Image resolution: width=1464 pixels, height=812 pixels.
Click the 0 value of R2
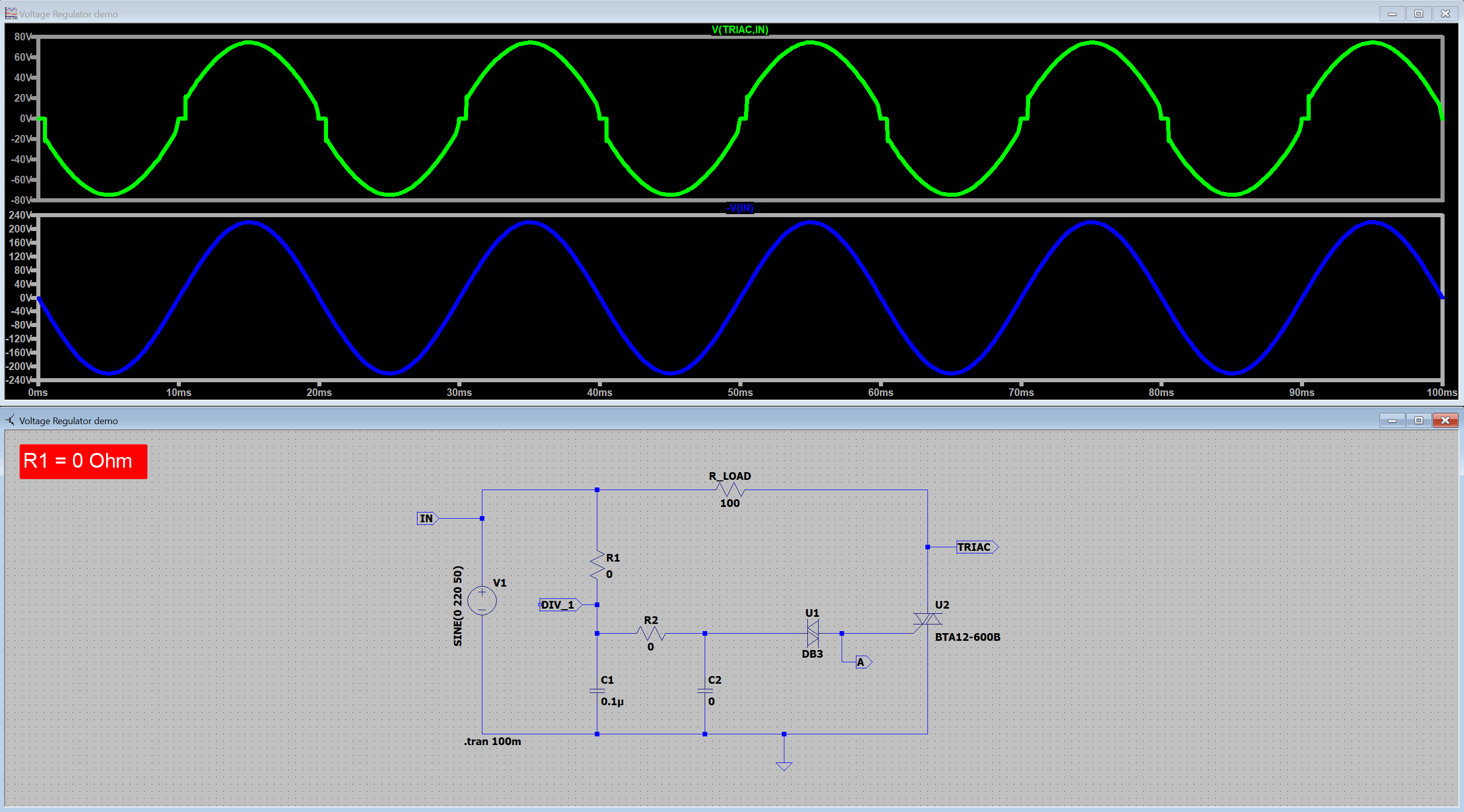point(650,646)
